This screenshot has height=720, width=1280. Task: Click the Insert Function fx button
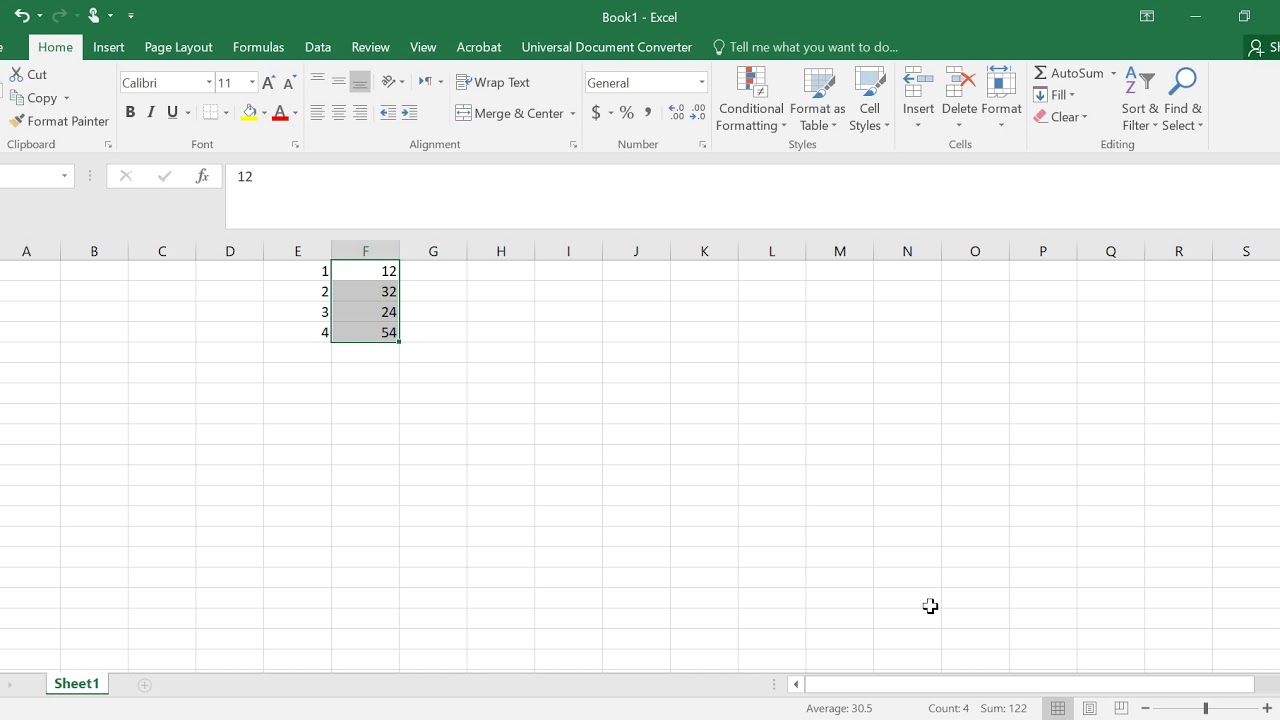(202, 176)
